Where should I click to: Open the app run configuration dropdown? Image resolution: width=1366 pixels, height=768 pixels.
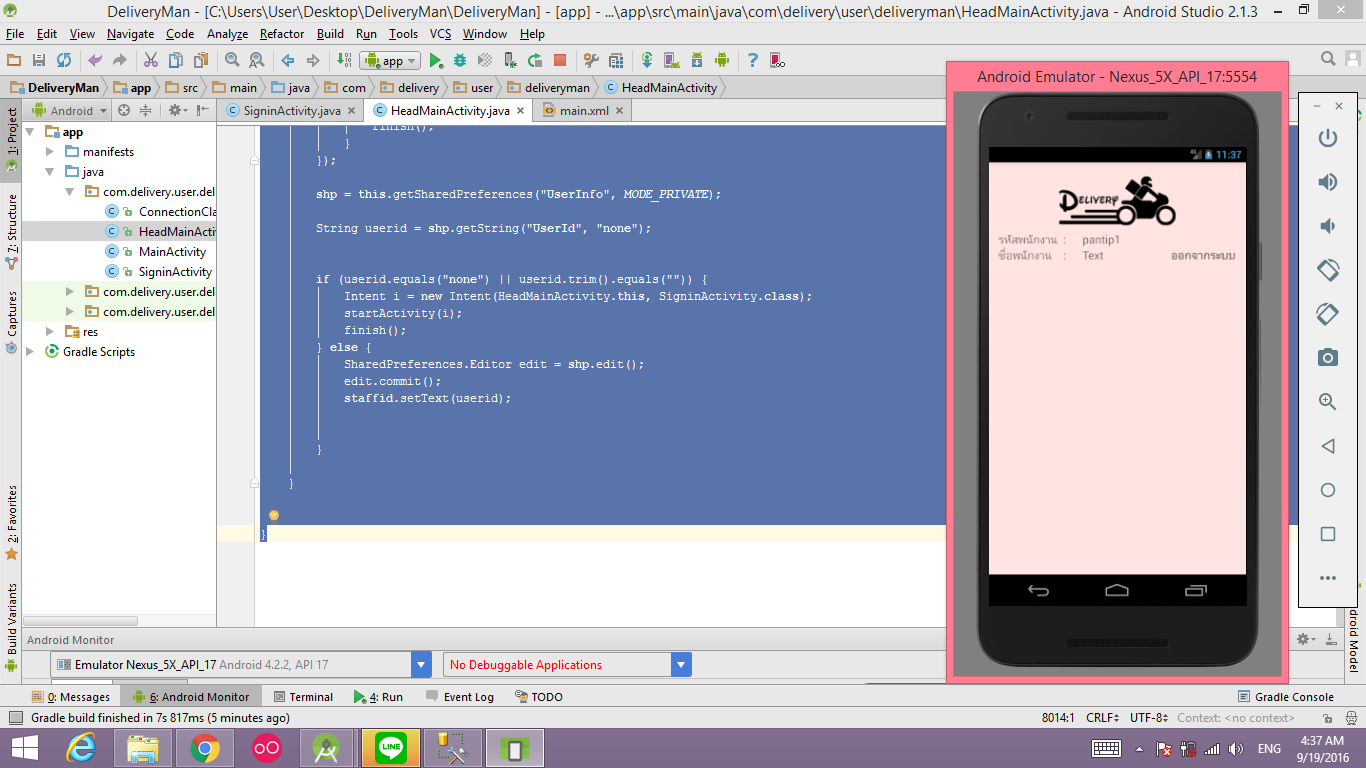(x=392, y=61)
